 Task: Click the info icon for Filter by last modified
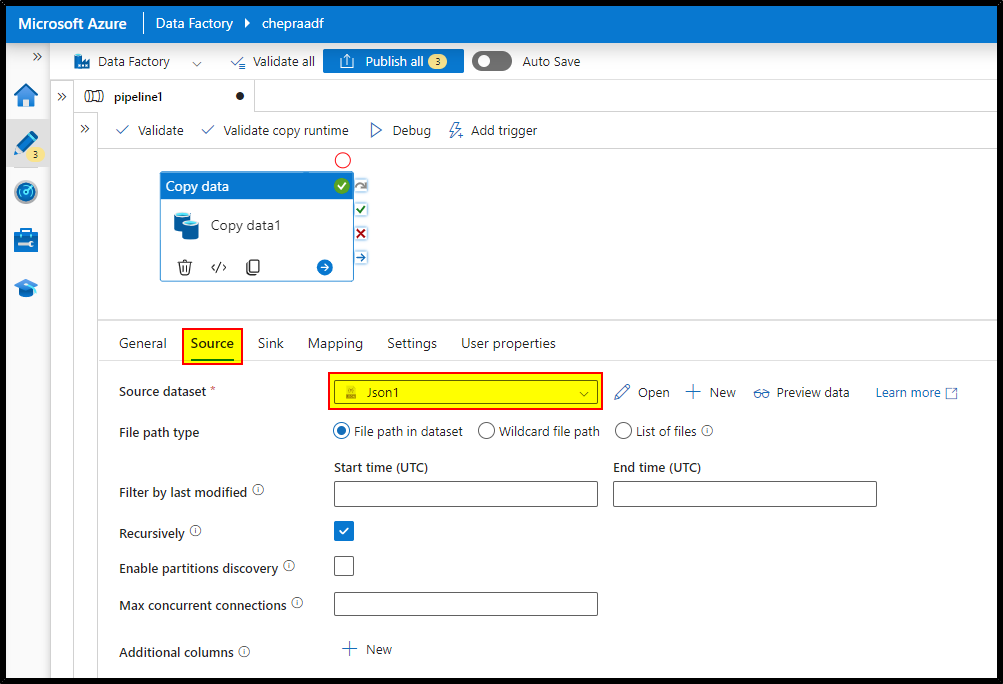(x=258, y=489)
